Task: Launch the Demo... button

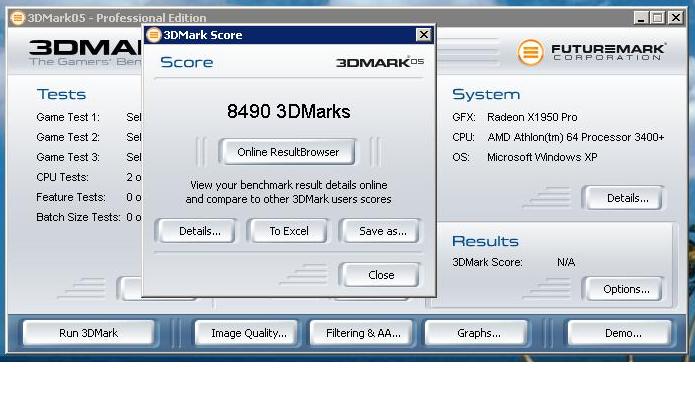Action: 620,333
